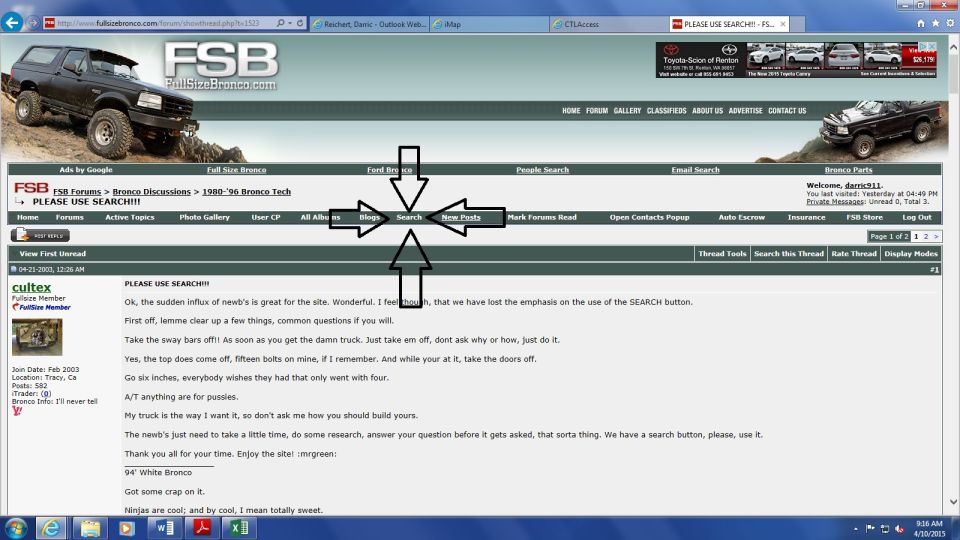Click the small FSB logo beside breadcrumbs
This screenshot has width=960, height=540.
pos(31,187)
